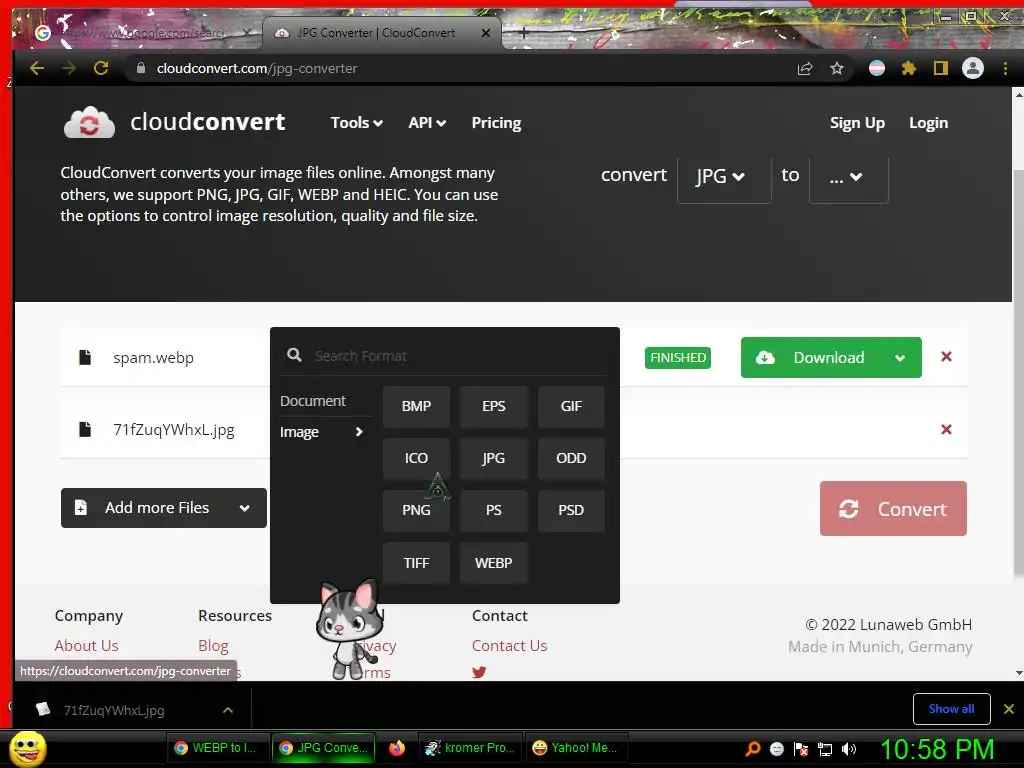Click Show all downloads button

tap(951, 709)
